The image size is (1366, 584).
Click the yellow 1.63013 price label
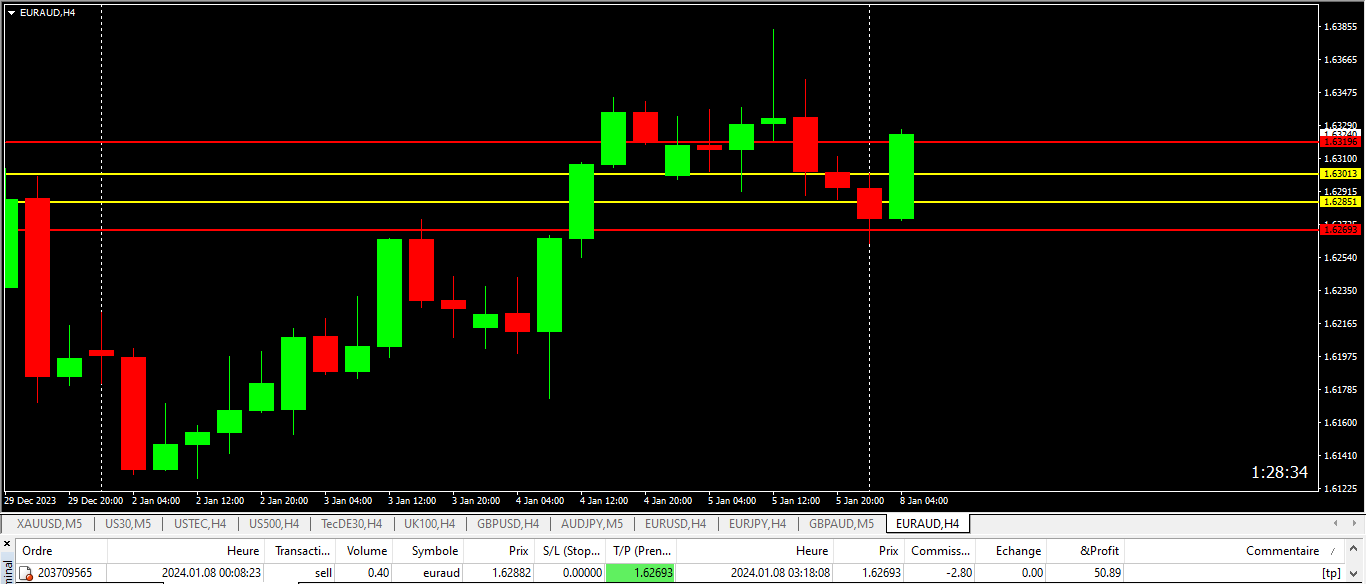[x=1340, y=174]
